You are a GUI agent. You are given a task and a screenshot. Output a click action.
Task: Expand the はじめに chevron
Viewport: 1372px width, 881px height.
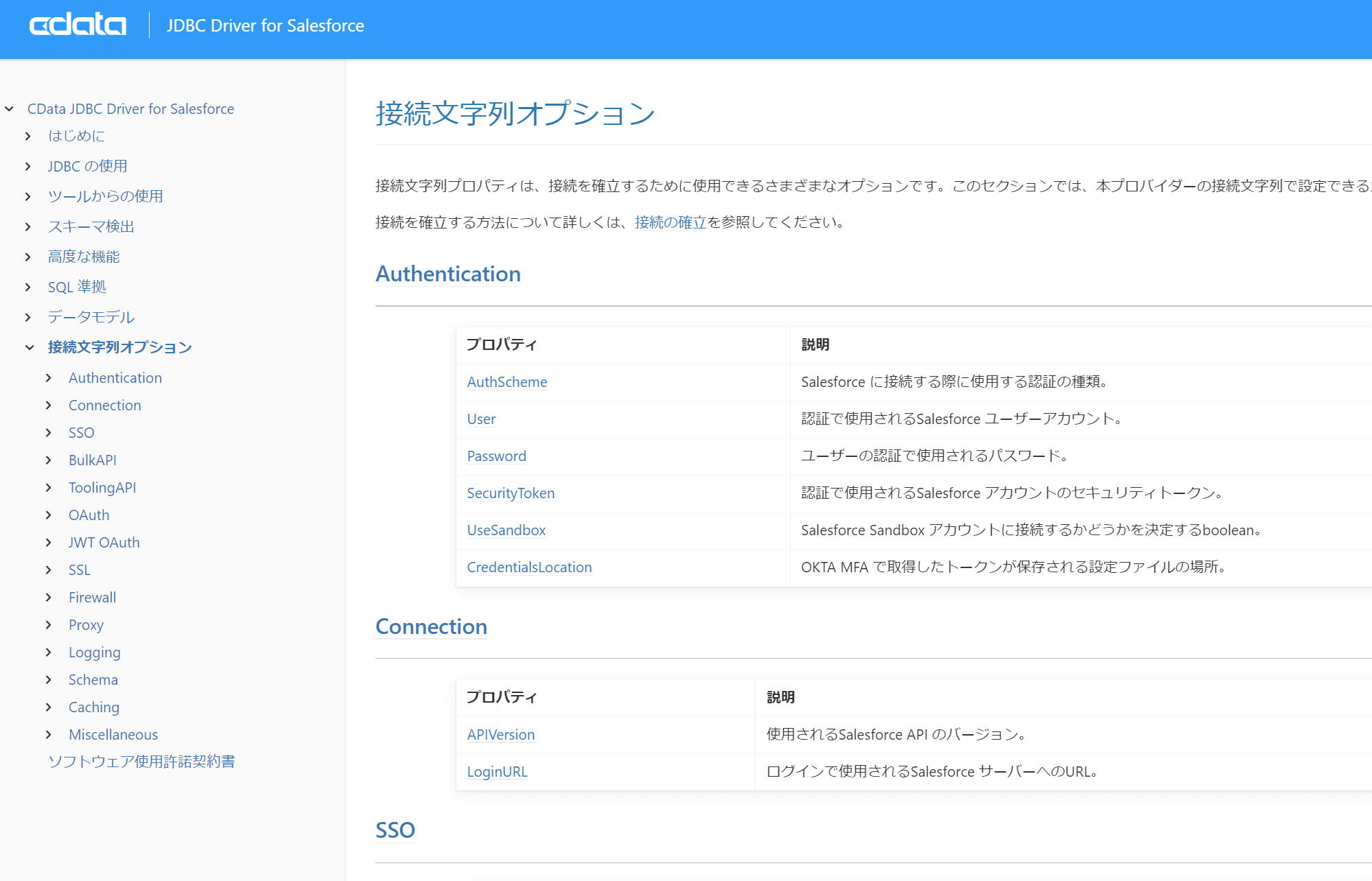tap(28, 137)
